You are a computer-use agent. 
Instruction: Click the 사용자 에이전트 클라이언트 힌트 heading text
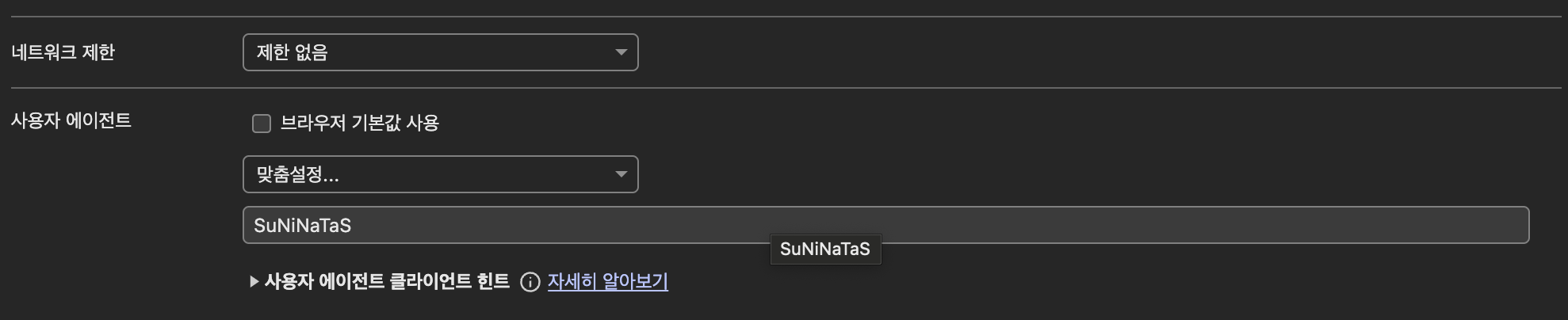387,281
